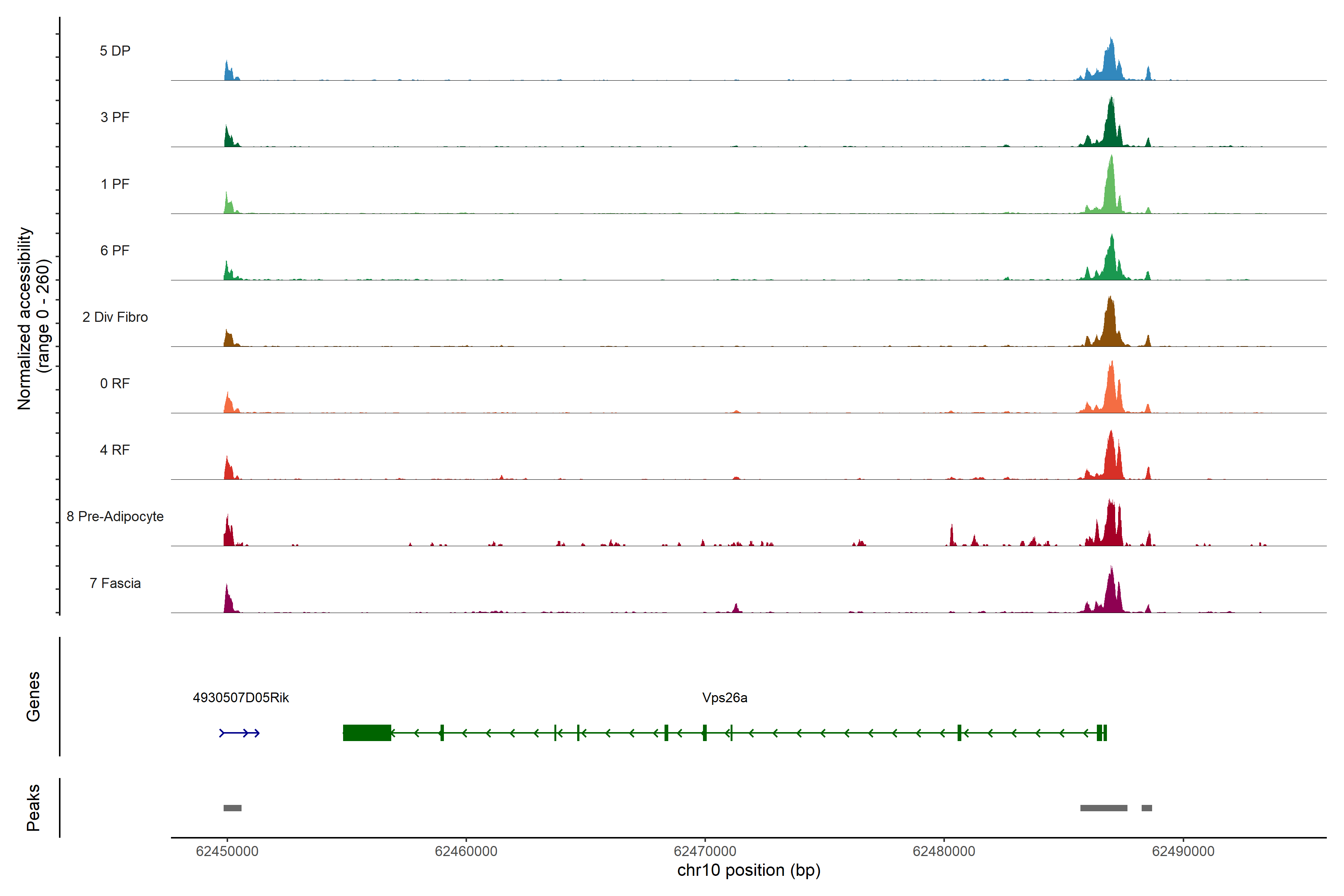Click the 62490000 axis tick label

pos(1183,852)
